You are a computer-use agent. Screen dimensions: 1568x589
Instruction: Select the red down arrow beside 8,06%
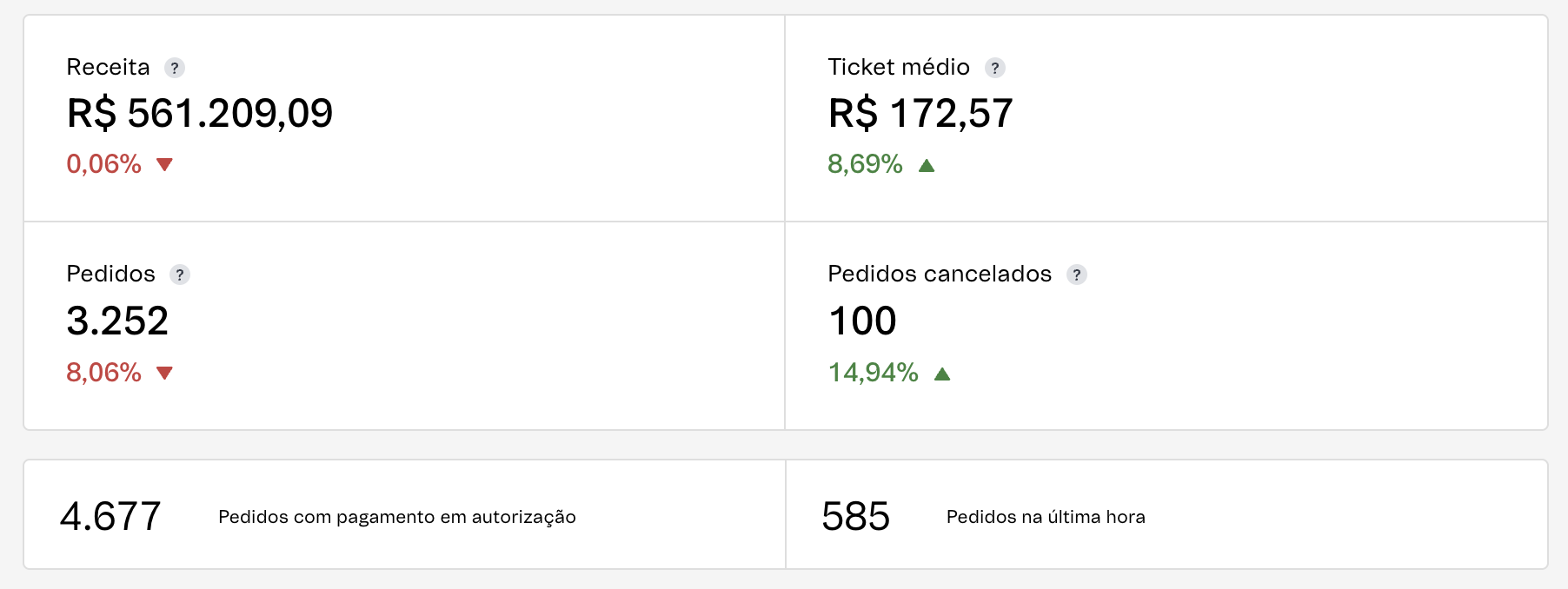tap(164, 373)
